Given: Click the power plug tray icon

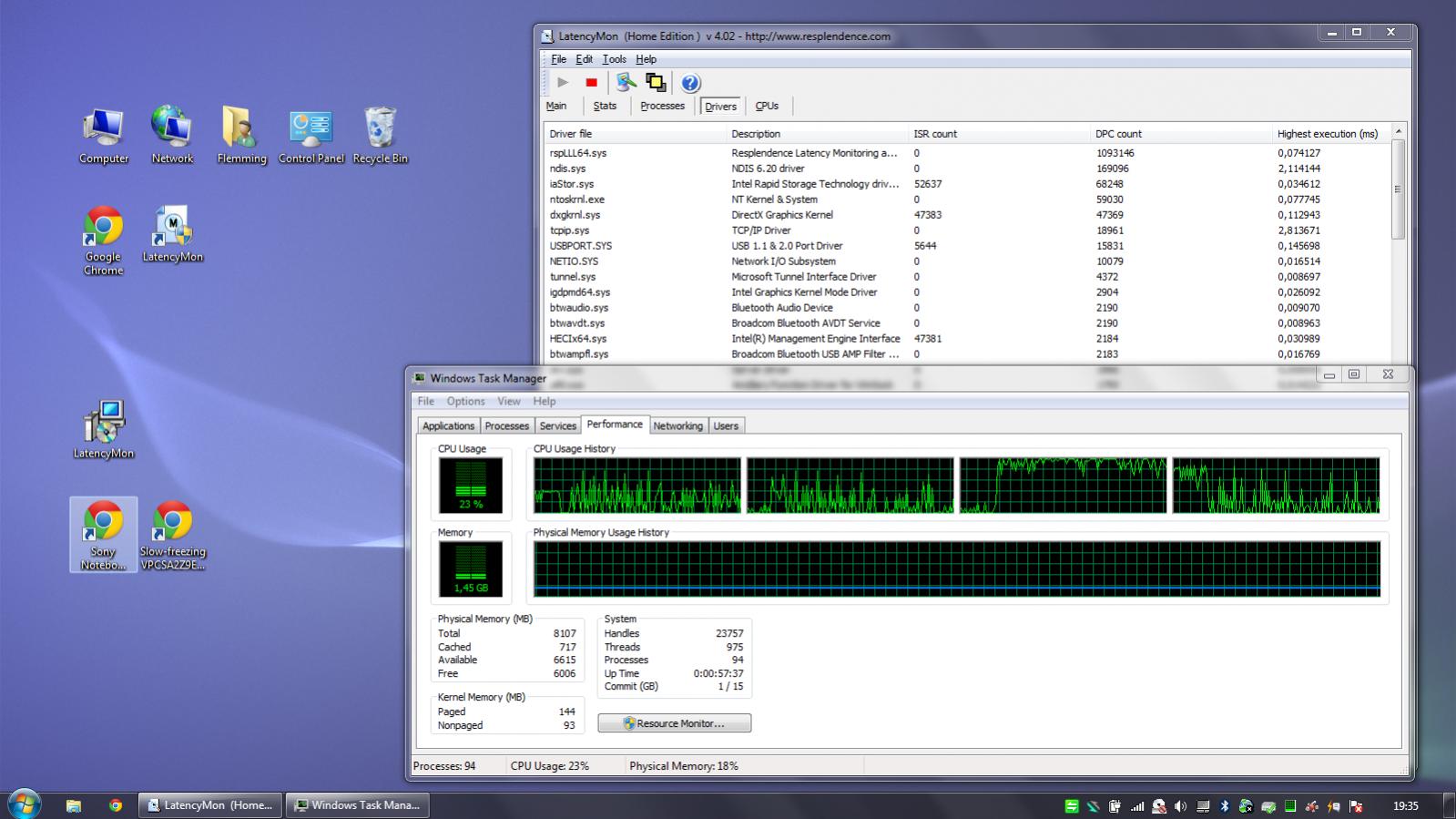Looking at the screenshot, I should coord(1115,806).
